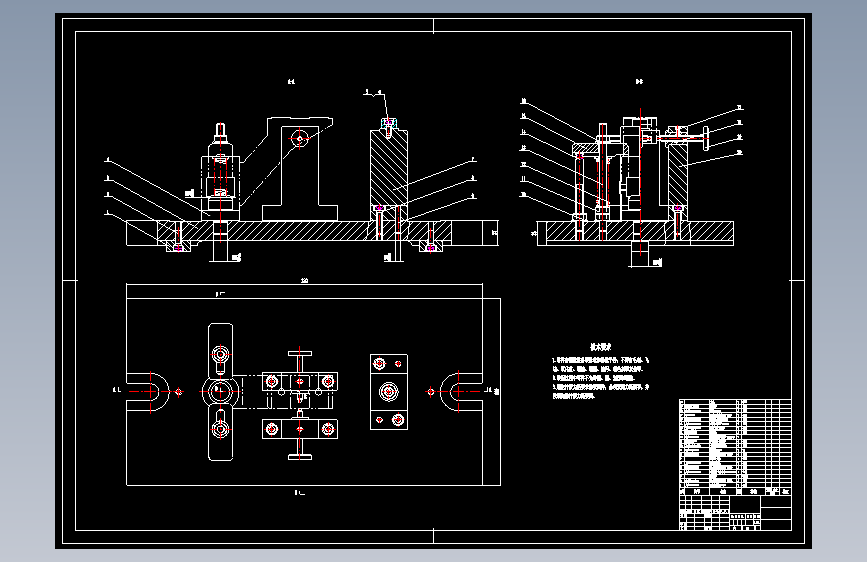This screenshot has width=867, height=562.
Task: Select the left U-shaped mounting slot in plan view
Action: (x=148, y=392)
